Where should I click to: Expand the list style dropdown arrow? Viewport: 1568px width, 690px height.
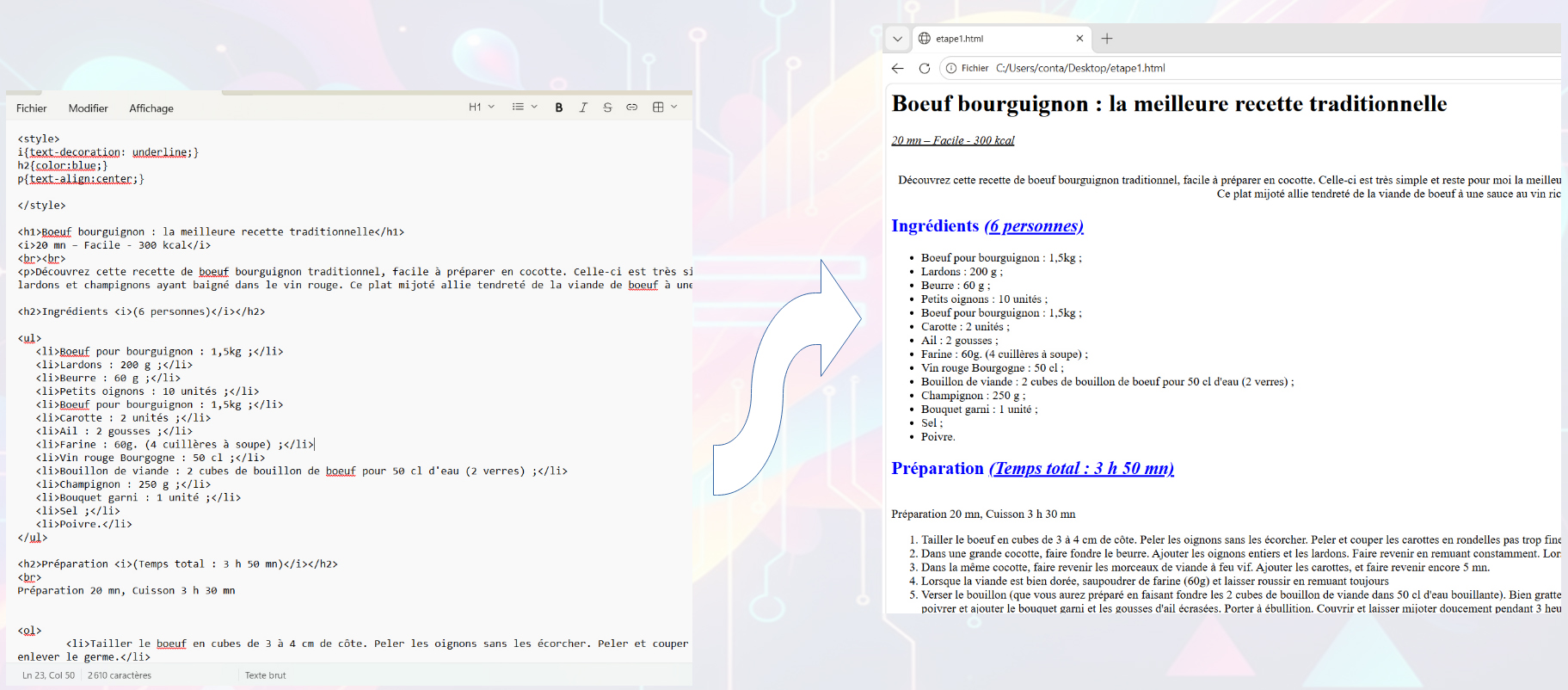pos(534,108)
